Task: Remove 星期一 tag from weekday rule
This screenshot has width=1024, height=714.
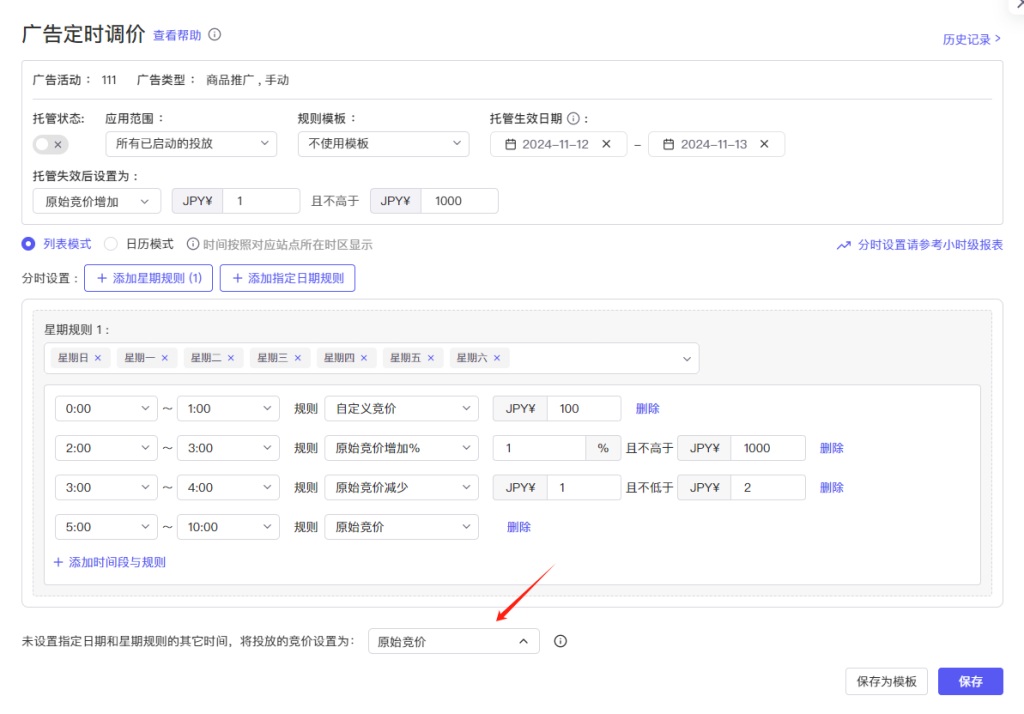Action: 165,358
